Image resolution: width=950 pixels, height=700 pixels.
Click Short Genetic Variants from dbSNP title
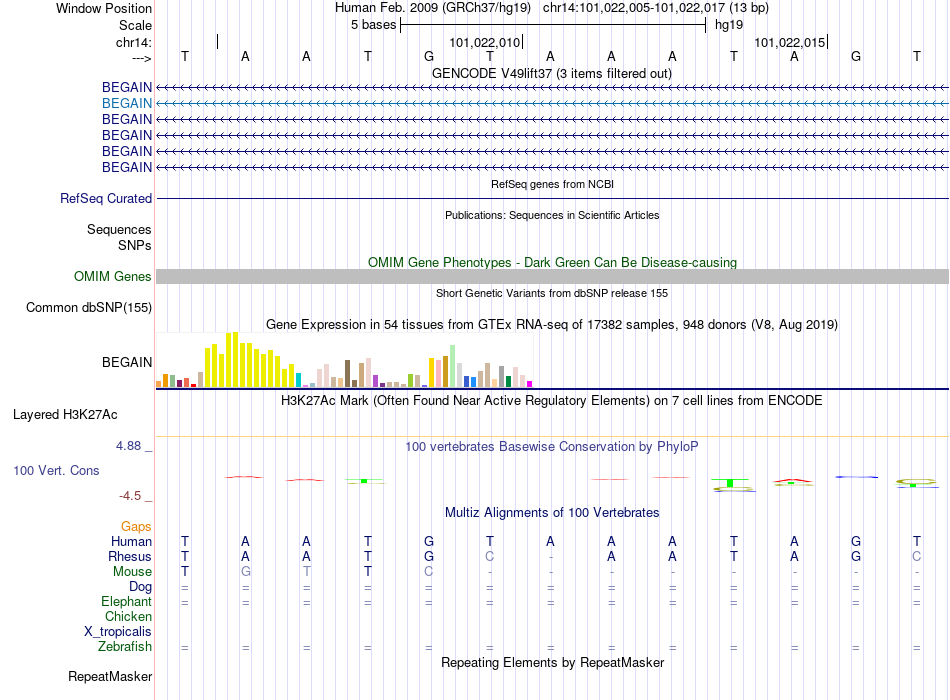[x=552, y=293]
